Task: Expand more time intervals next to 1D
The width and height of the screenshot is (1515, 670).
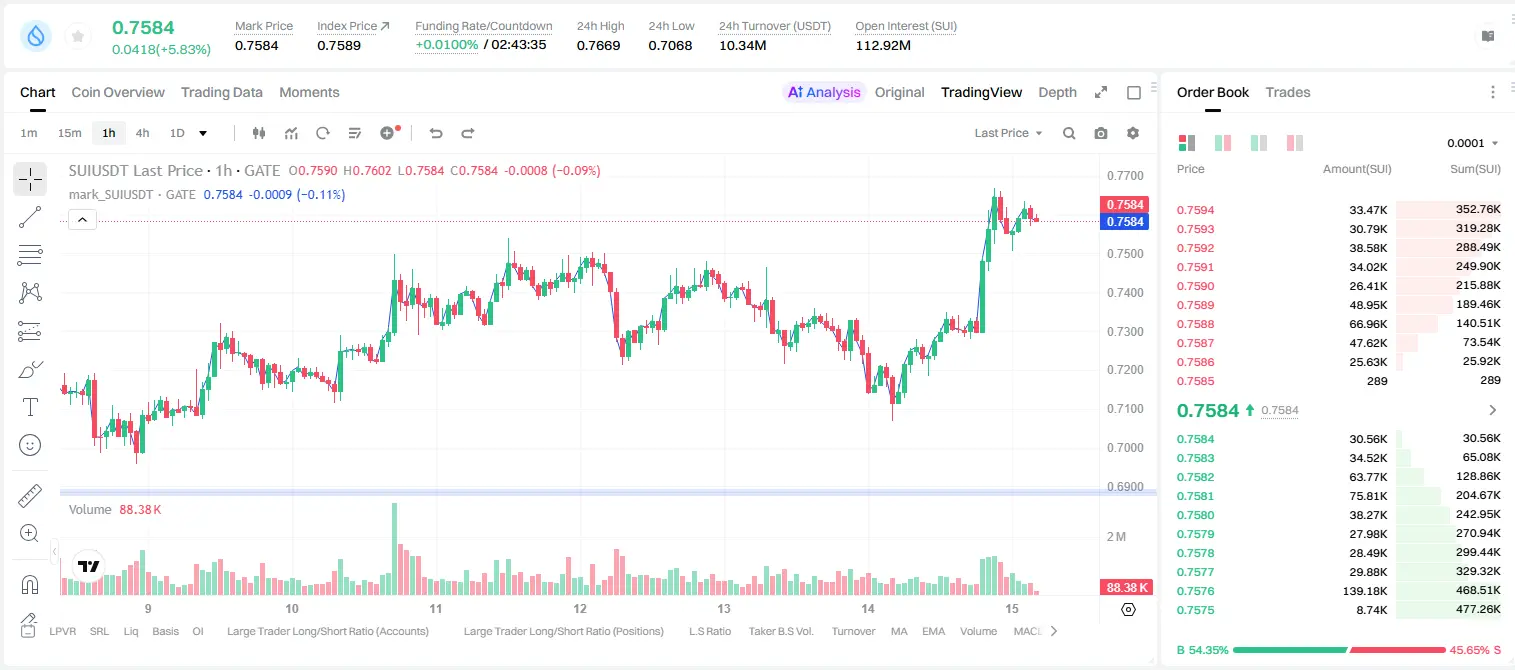Action: 203,133
